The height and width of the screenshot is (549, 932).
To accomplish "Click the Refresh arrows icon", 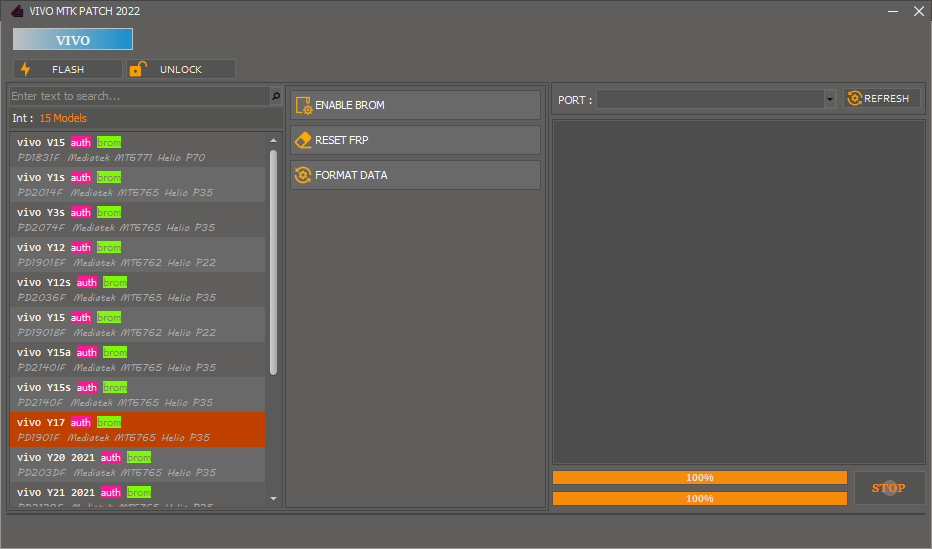I will pyautogui.click(x=854, y=98).
